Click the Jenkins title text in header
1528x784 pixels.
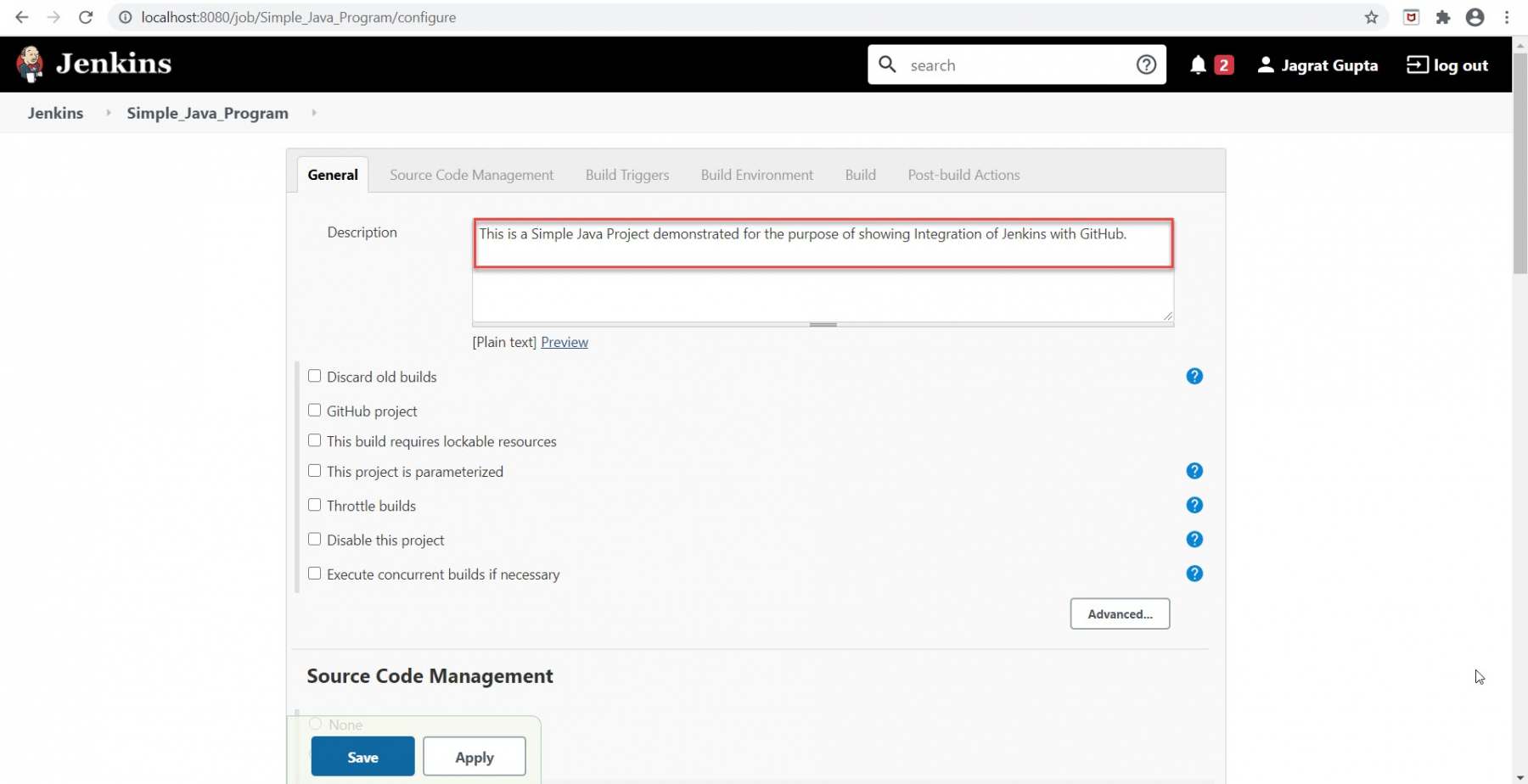coord(114,64)
